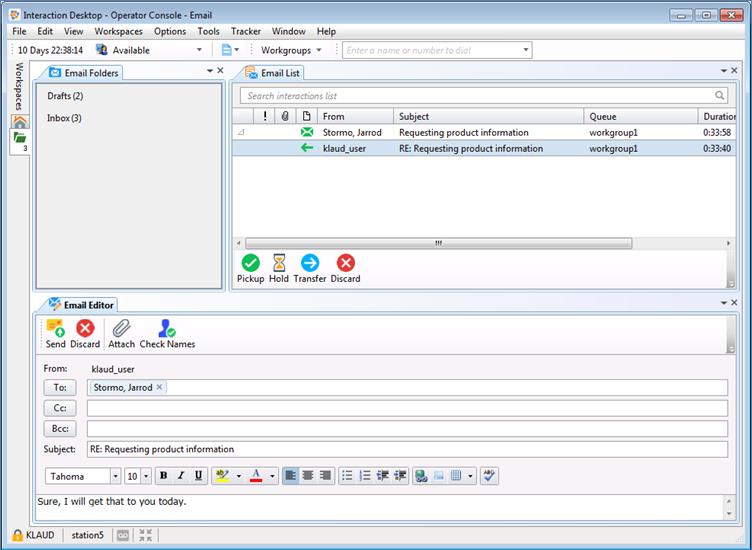
Task: Pickup the selected email interaction
Action: tap(250, 263)
